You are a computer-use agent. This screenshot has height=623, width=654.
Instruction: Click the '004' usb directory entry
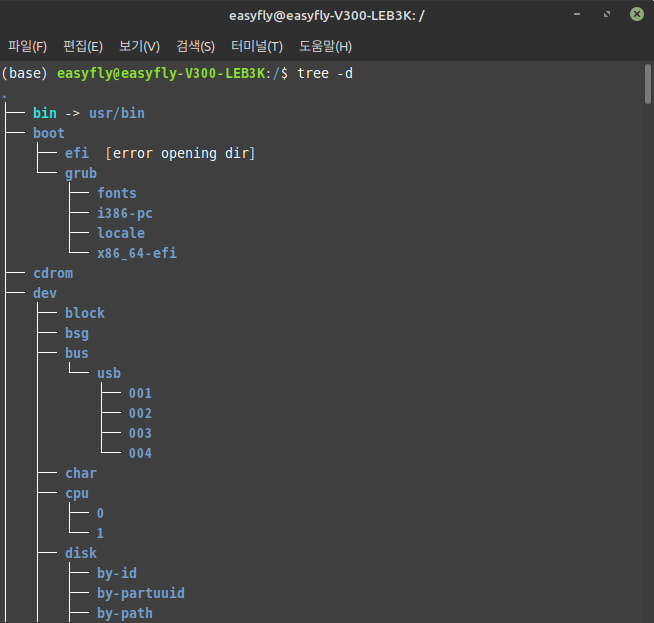140,454
